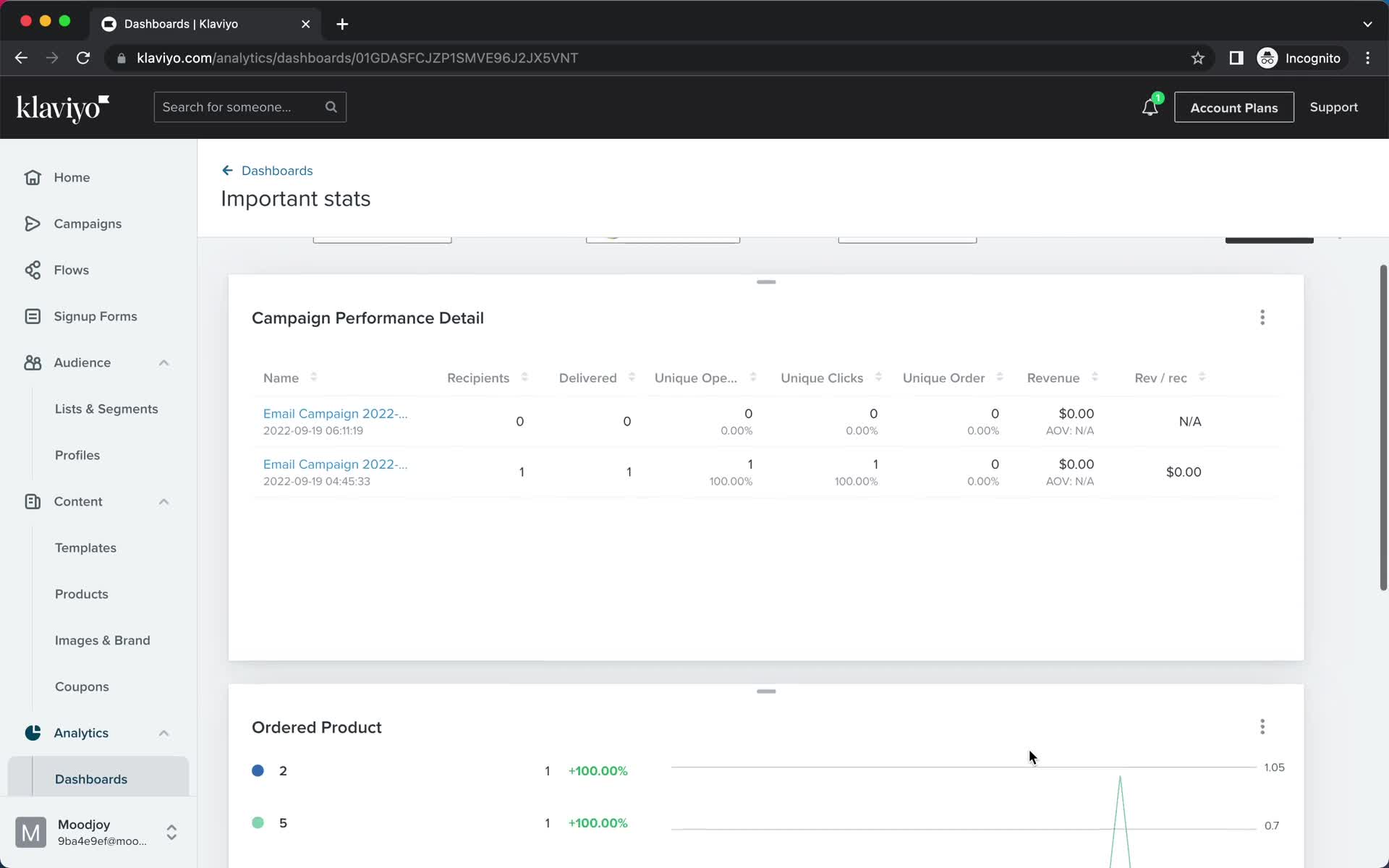This screenshot has height=868, width=1389.
Task: Open Images & Brand in sidebar
Action: pos(103,640)
